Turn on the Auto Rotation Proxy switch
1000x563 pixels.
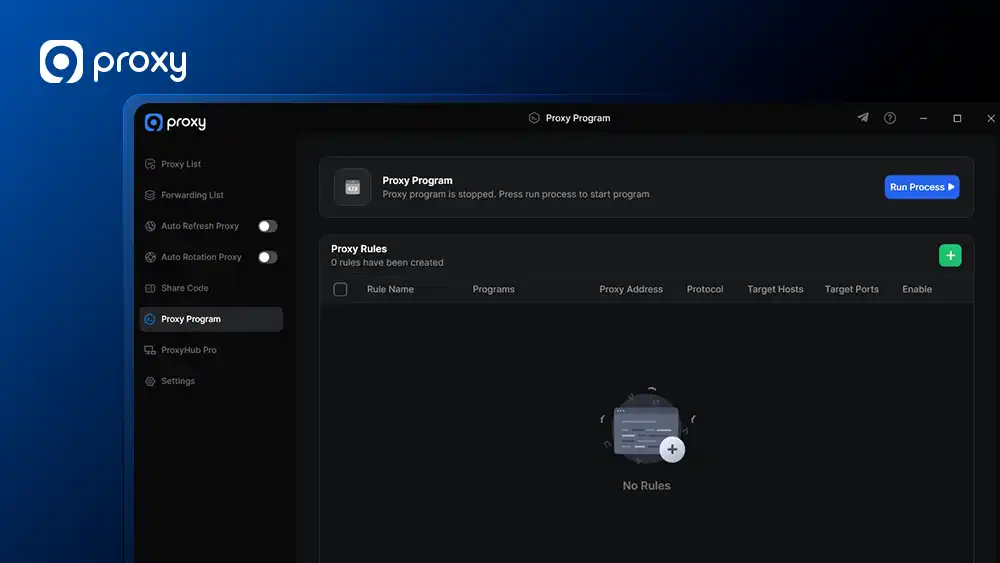coord(267,257)
